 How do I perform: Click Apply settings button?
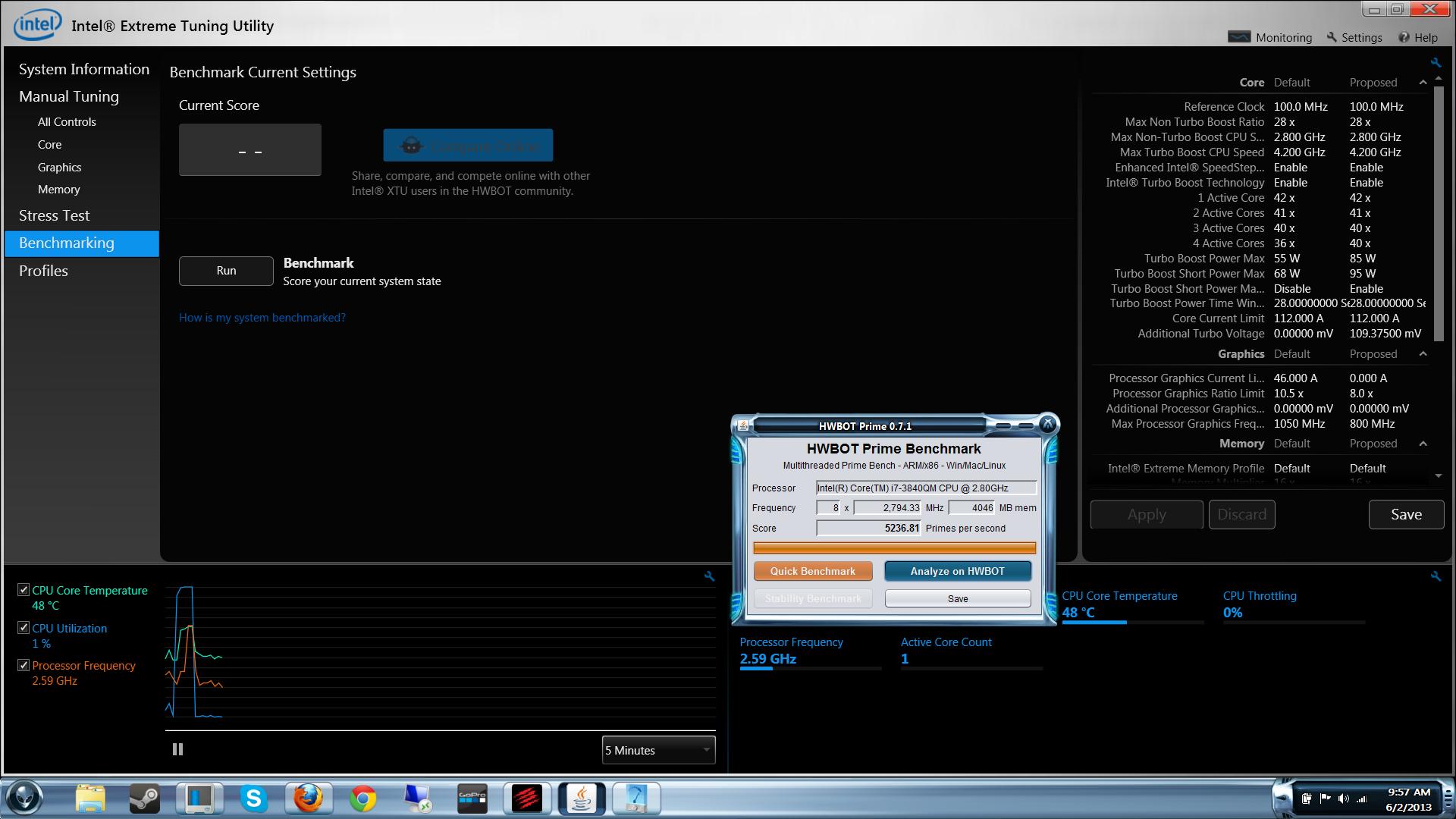tap(1147, 514)
